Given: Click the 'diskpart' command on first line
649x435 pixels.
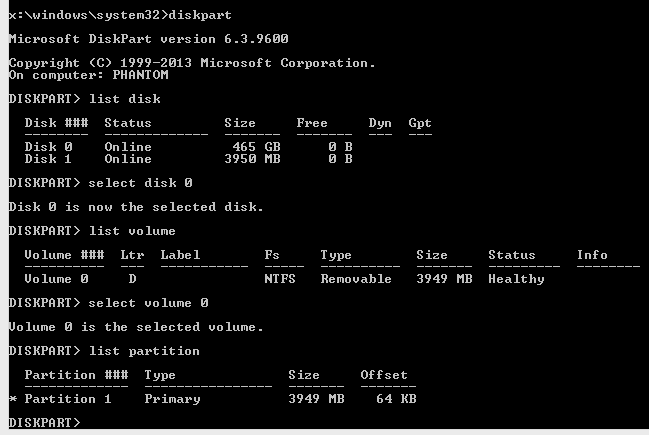Looking at the screenshot, I should (200, 15).
